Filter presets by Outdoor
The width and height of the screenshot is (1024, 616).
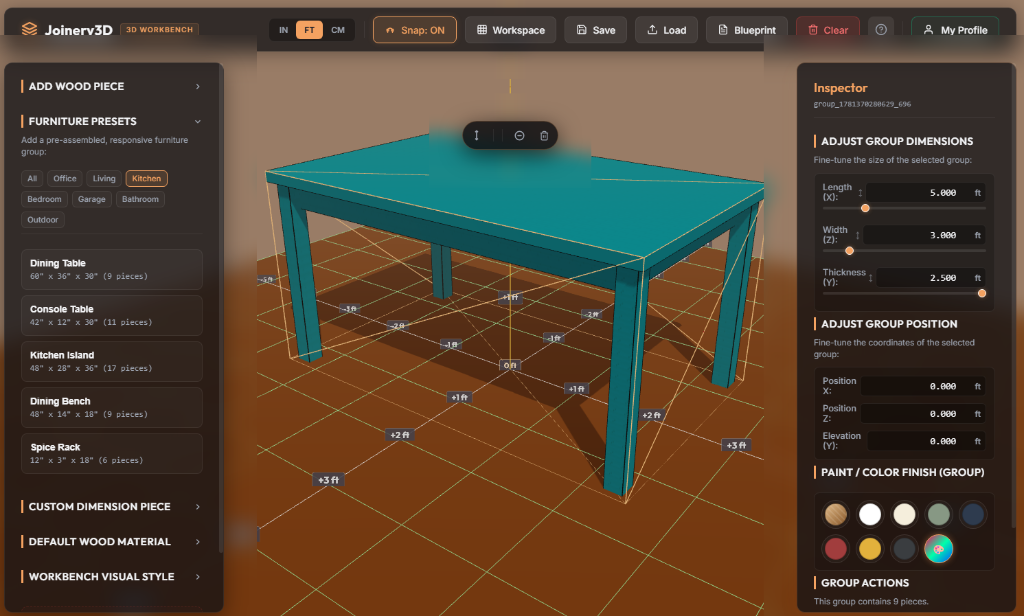(x=42, y=220)
